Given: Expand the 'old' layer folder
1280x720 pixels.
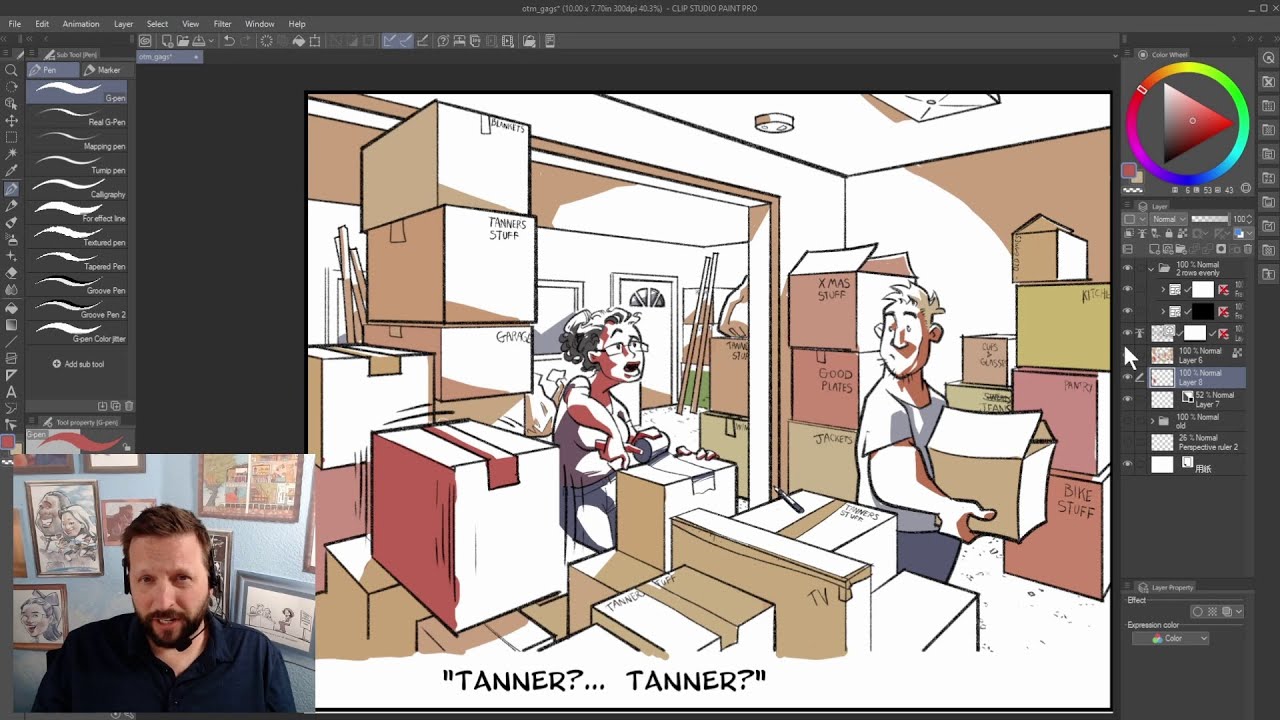Looking at the screenshot, I should (1151, 421).
